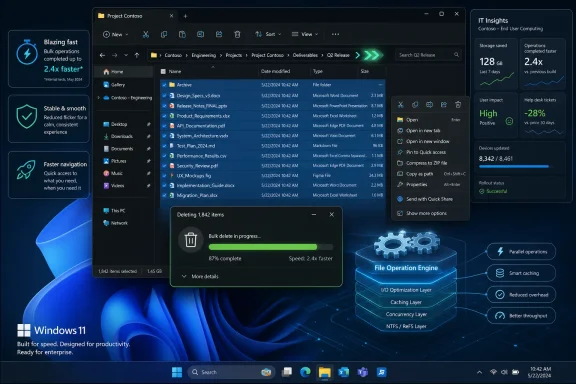
Task: Click the Cut icon in File Explorer toolbar
Action: pyautogui.click(x=146, y=34)
